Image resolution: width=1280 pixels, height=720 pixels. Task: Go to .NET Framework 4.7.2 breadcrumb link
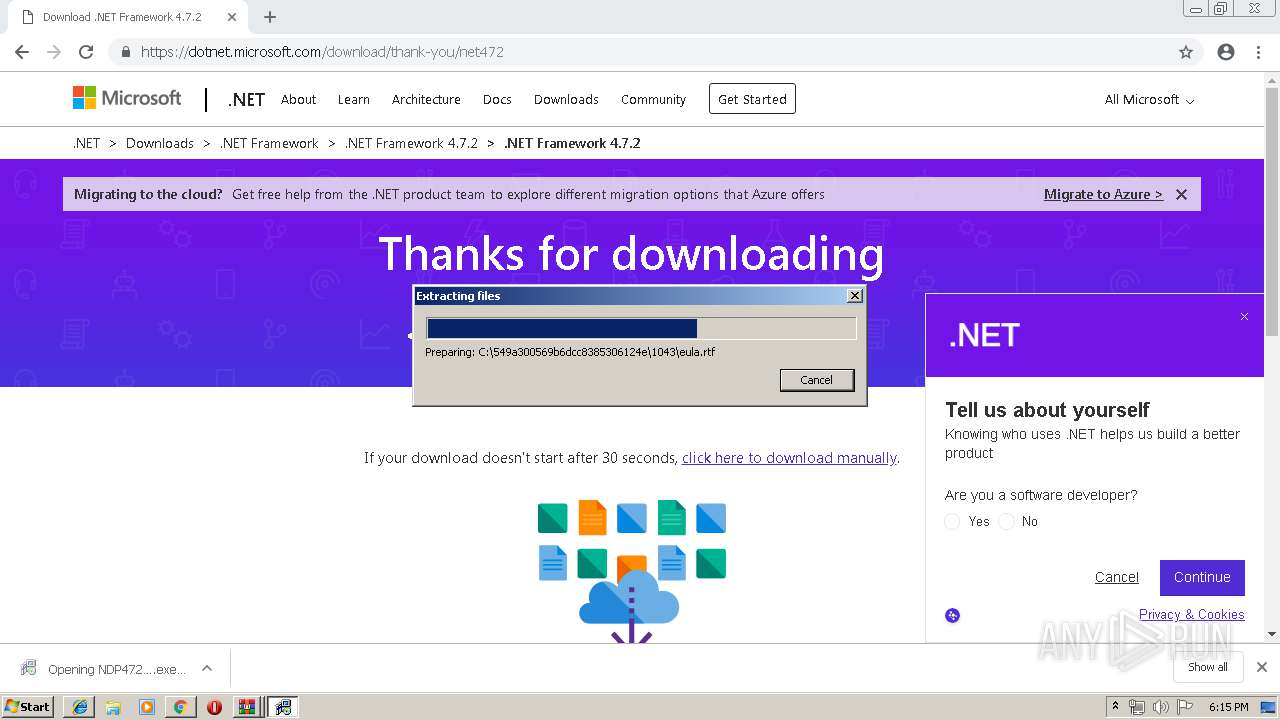[x=411, y=143]
